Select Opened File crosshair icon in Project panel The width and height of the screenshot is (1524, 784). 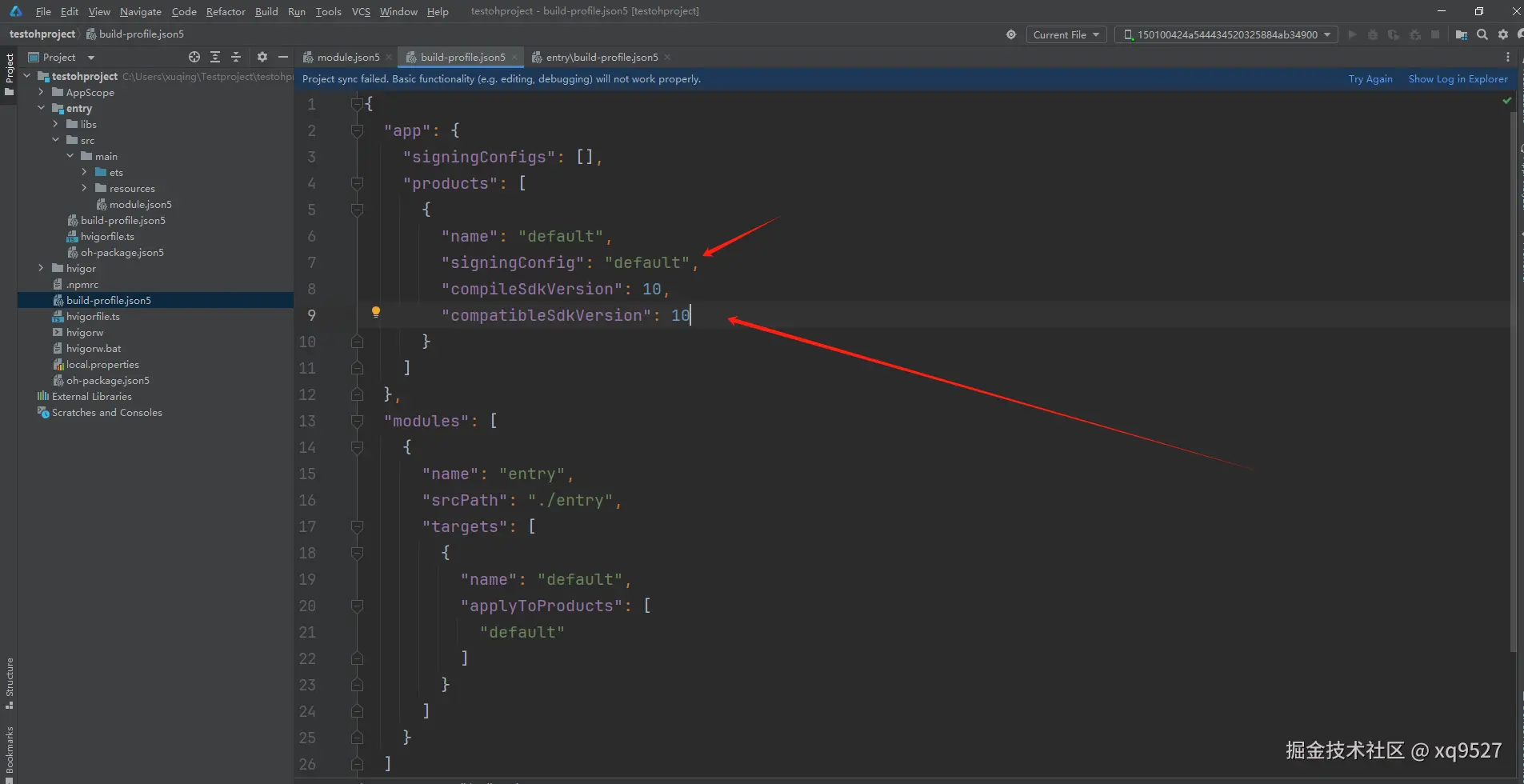(194, 57)
